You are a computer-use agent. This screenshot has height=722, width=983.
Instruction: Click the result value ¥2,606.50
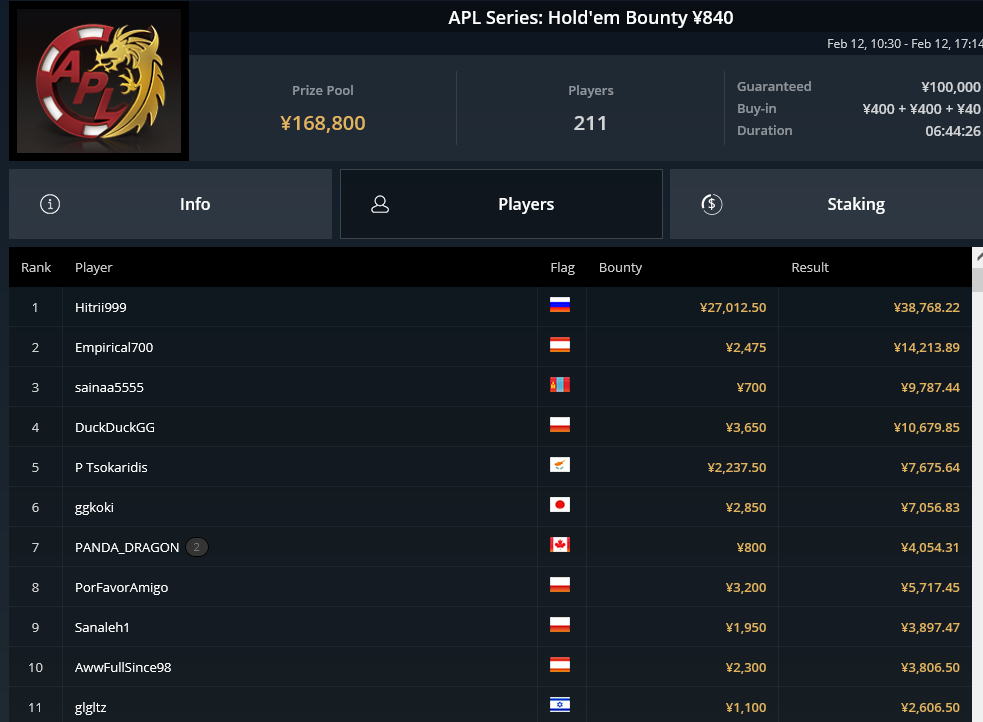[x=930, y=708]
